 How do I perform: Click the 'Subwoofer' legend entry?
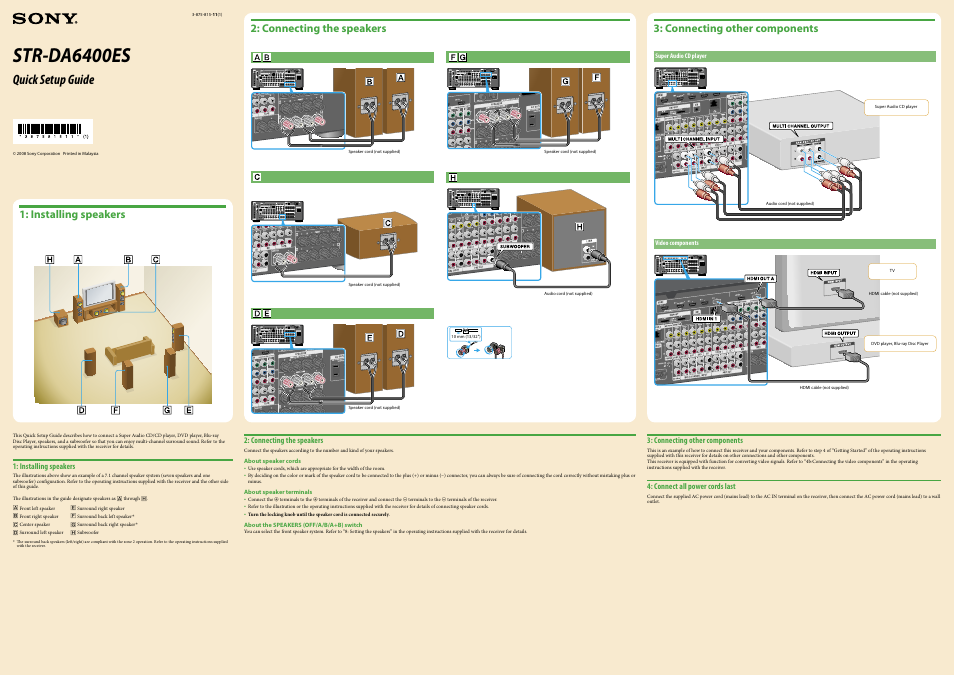click(85, 533)
